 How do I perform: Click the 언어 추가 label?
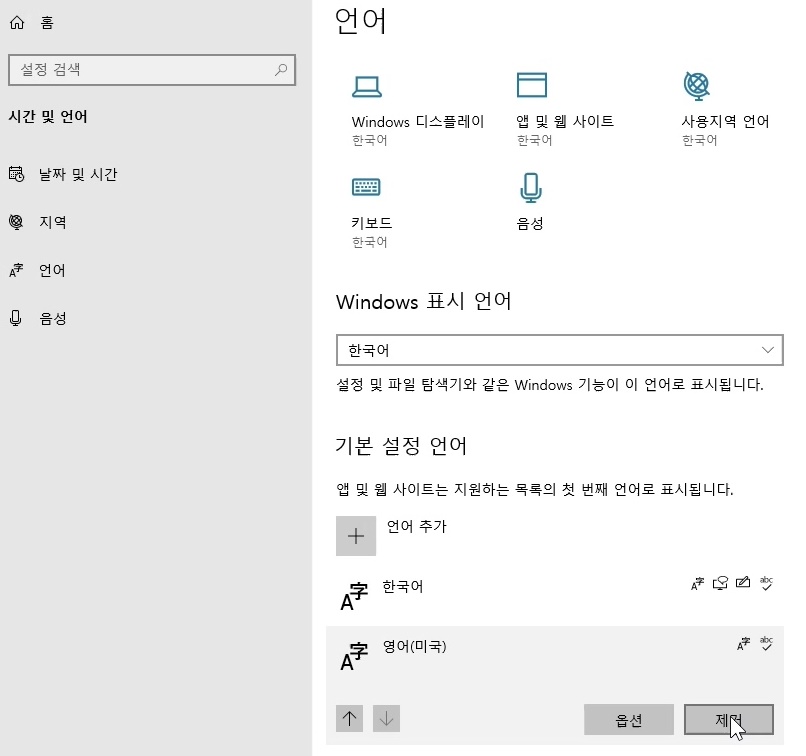(x=417, y=526)
